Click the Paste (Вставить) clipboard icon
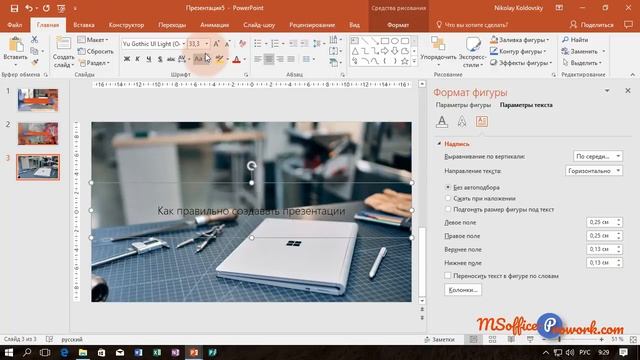This screenshot has width=640, height=360. [16, 45]
